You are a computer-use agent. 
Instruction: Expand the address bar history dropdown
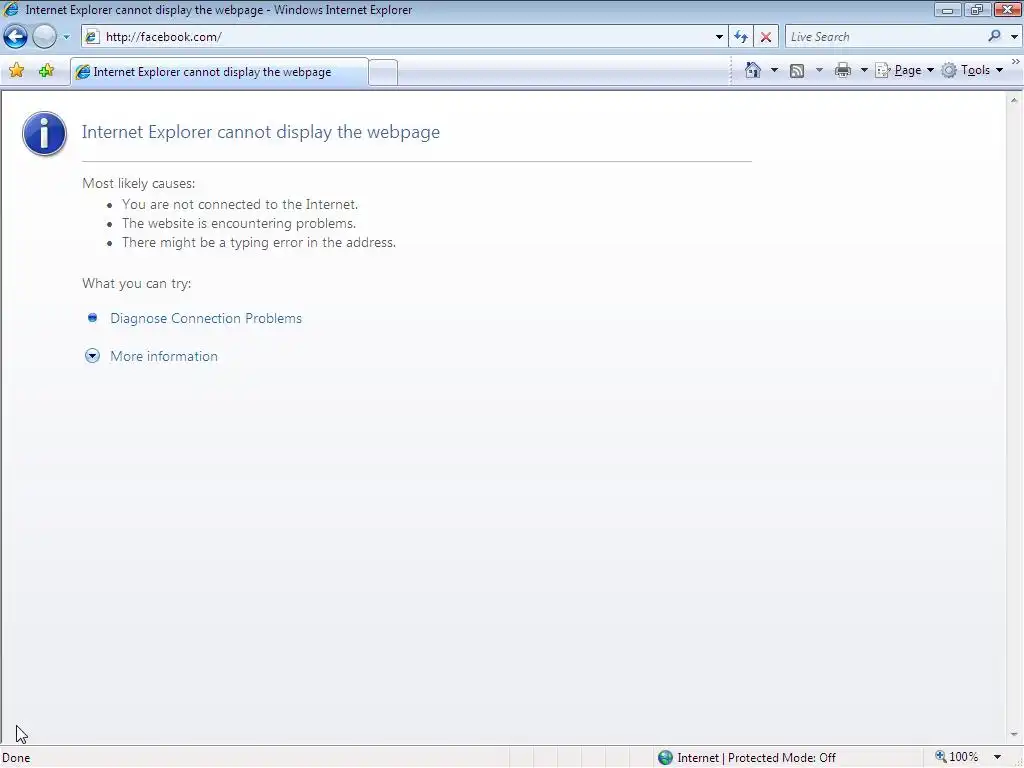click(719, 37)
